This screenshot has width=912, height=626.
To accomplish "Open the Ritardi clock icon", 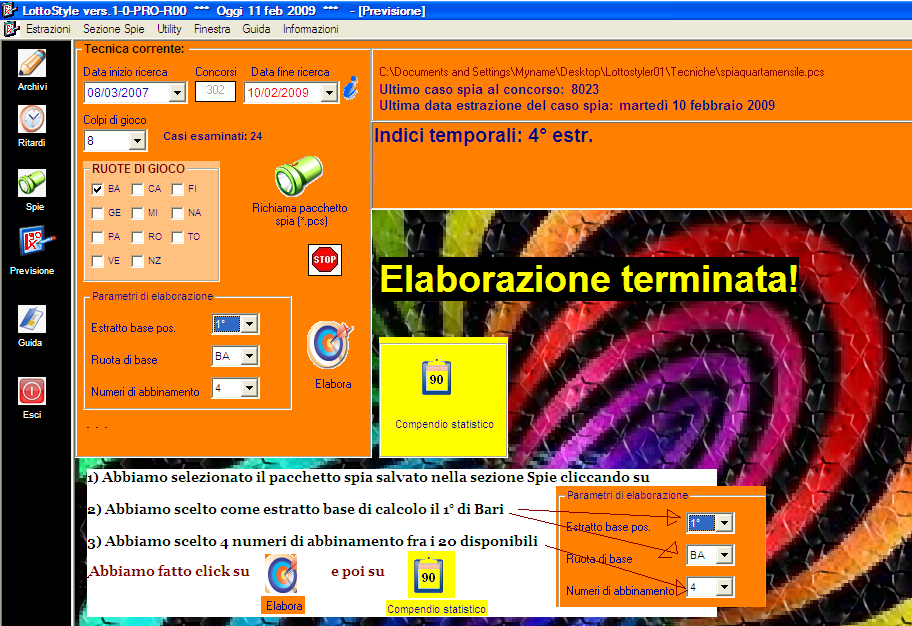I will (x=32, y=119).
